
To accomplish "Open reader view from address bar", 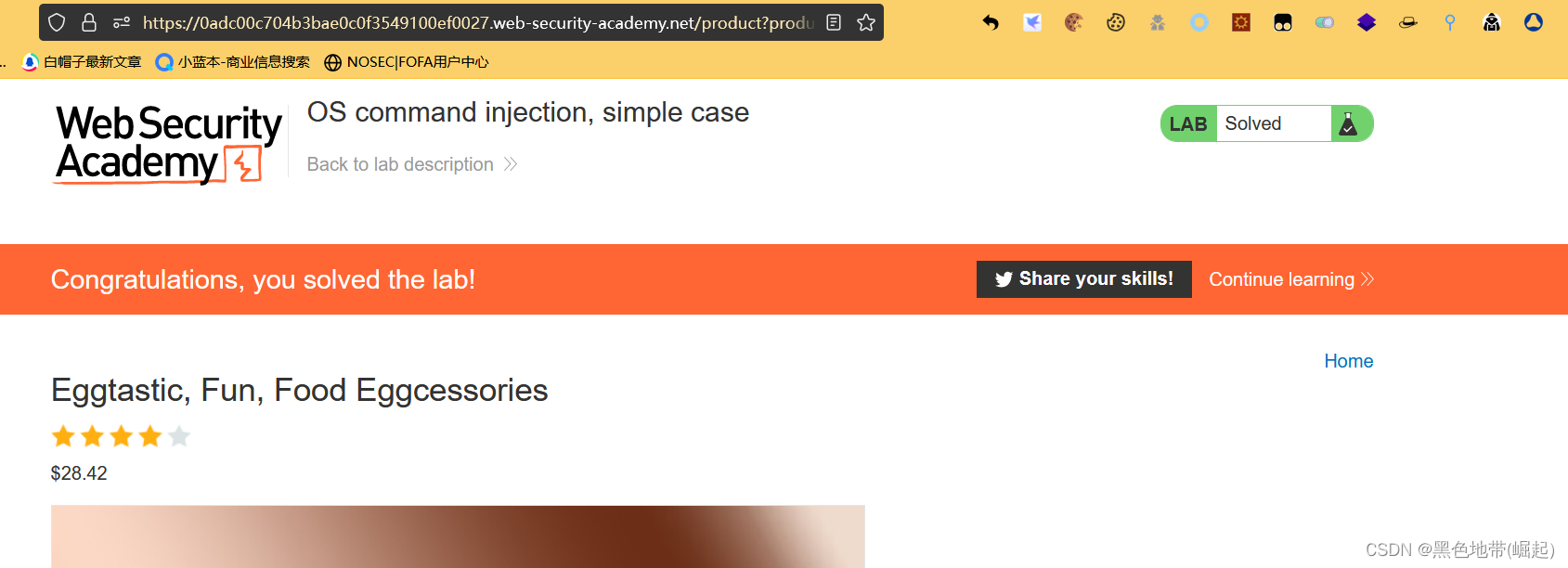I will click(x=834, y=22).
